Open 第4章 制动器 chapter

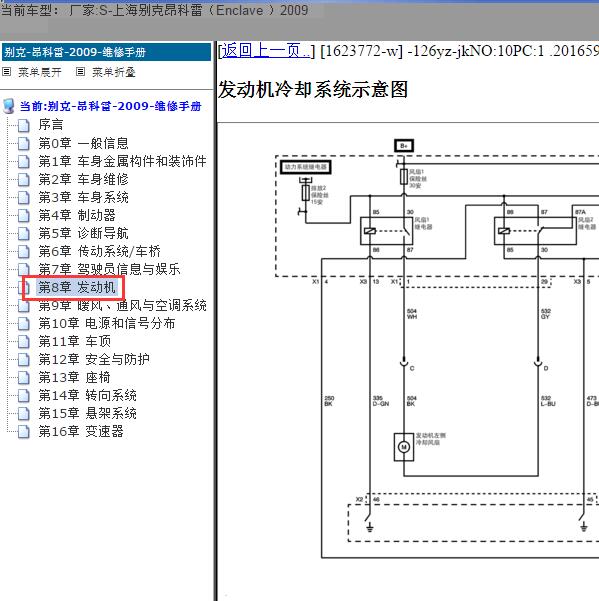coord(77,215)
